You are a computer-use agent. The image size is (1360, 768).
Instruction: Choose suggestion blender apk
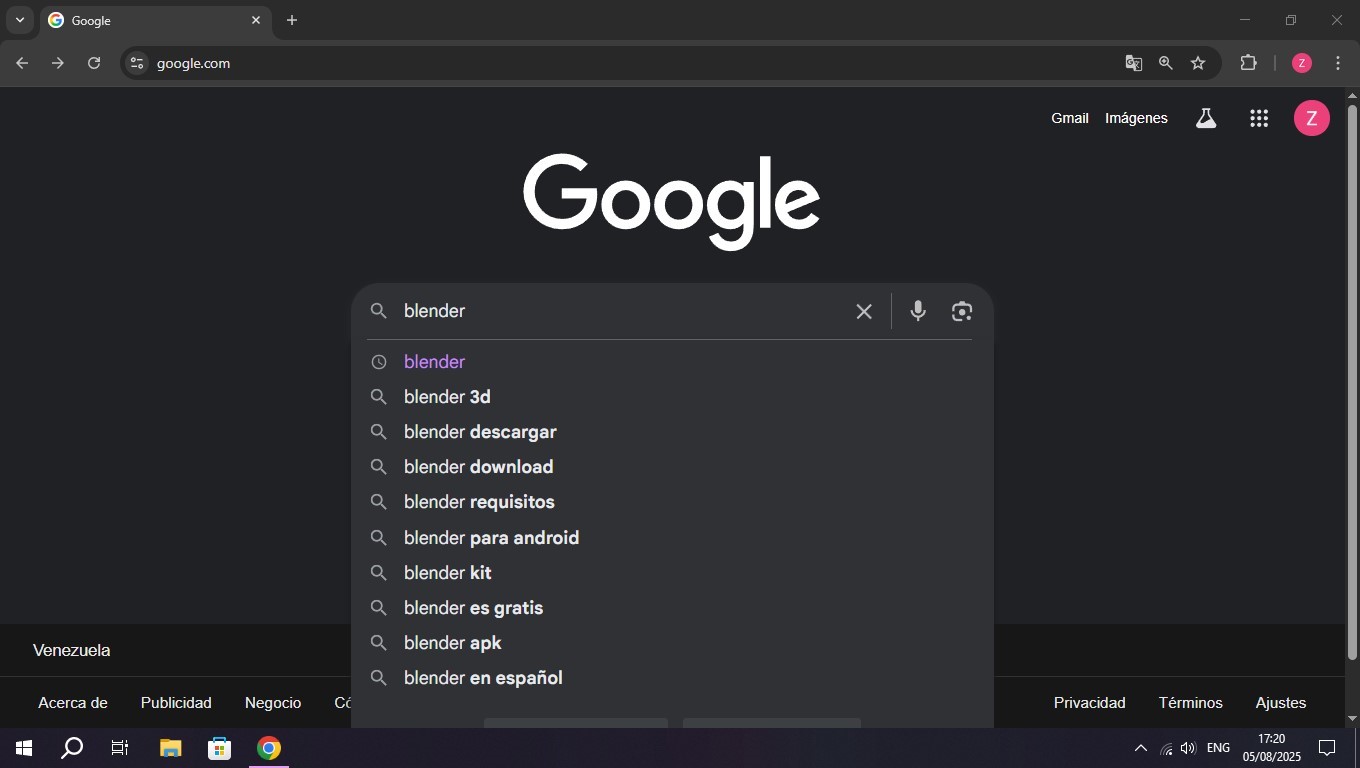[x=672, y=643]
